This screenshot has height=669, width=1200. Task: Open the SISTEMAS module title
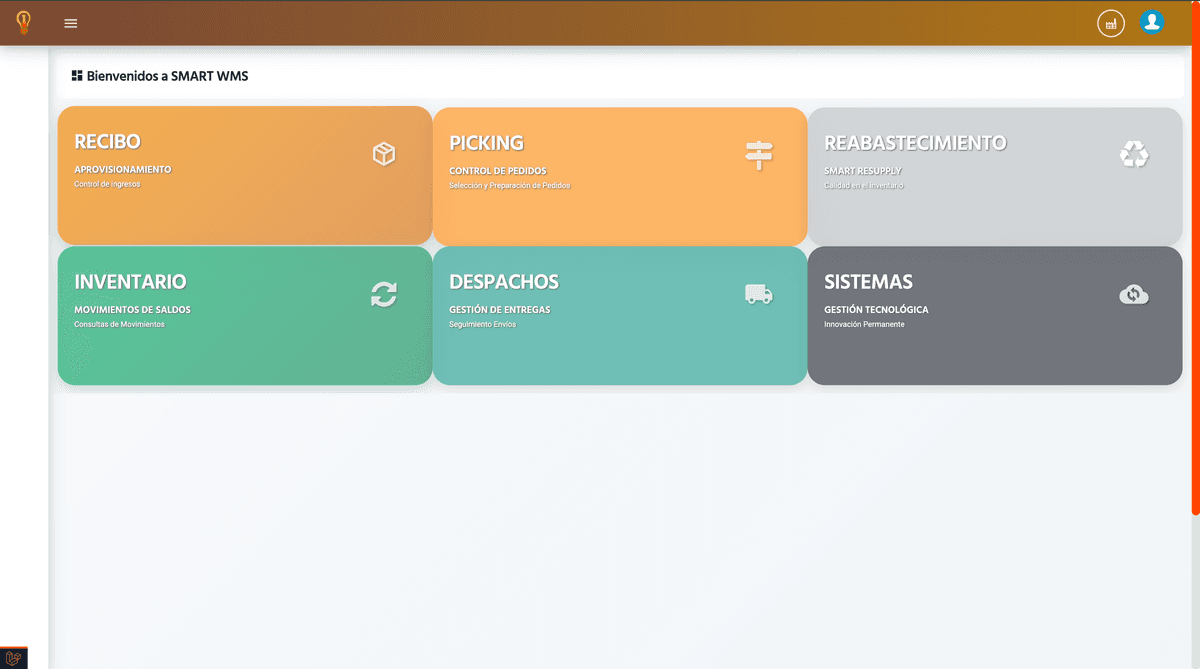point(868,282)
